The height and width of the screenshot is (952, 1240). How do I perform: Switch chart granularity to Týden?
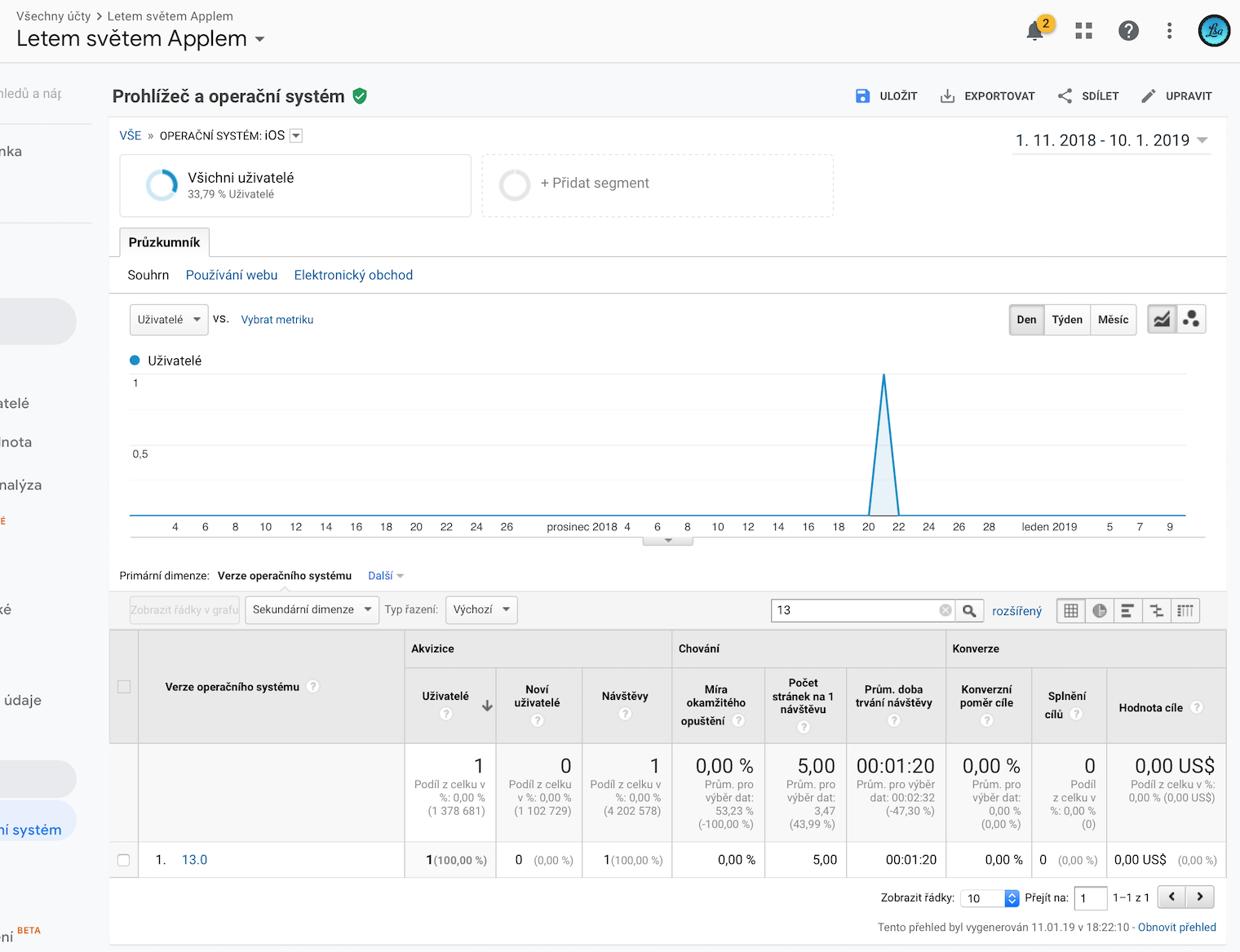1066,320
